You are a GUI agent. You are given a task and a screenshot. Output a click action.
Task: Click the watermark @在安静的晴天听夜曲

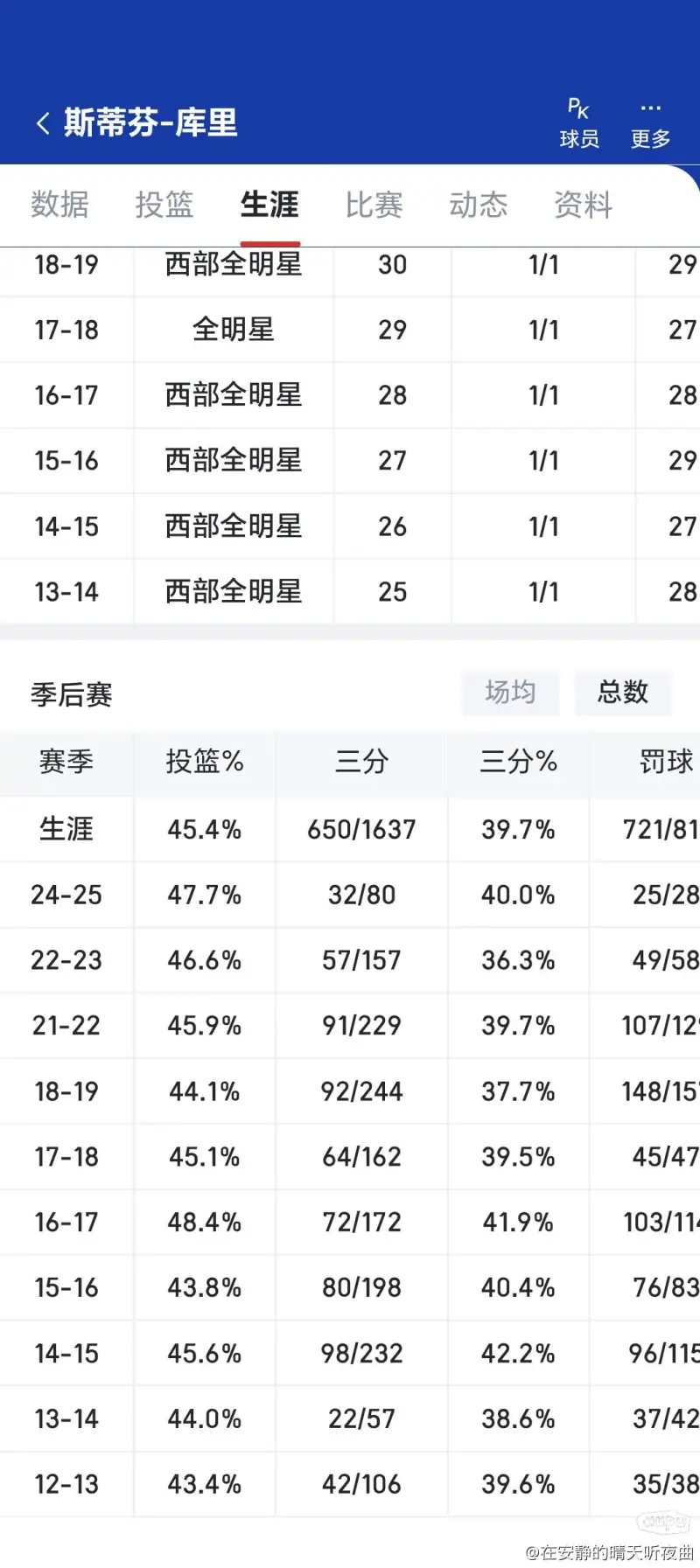tap(609, 1552)
